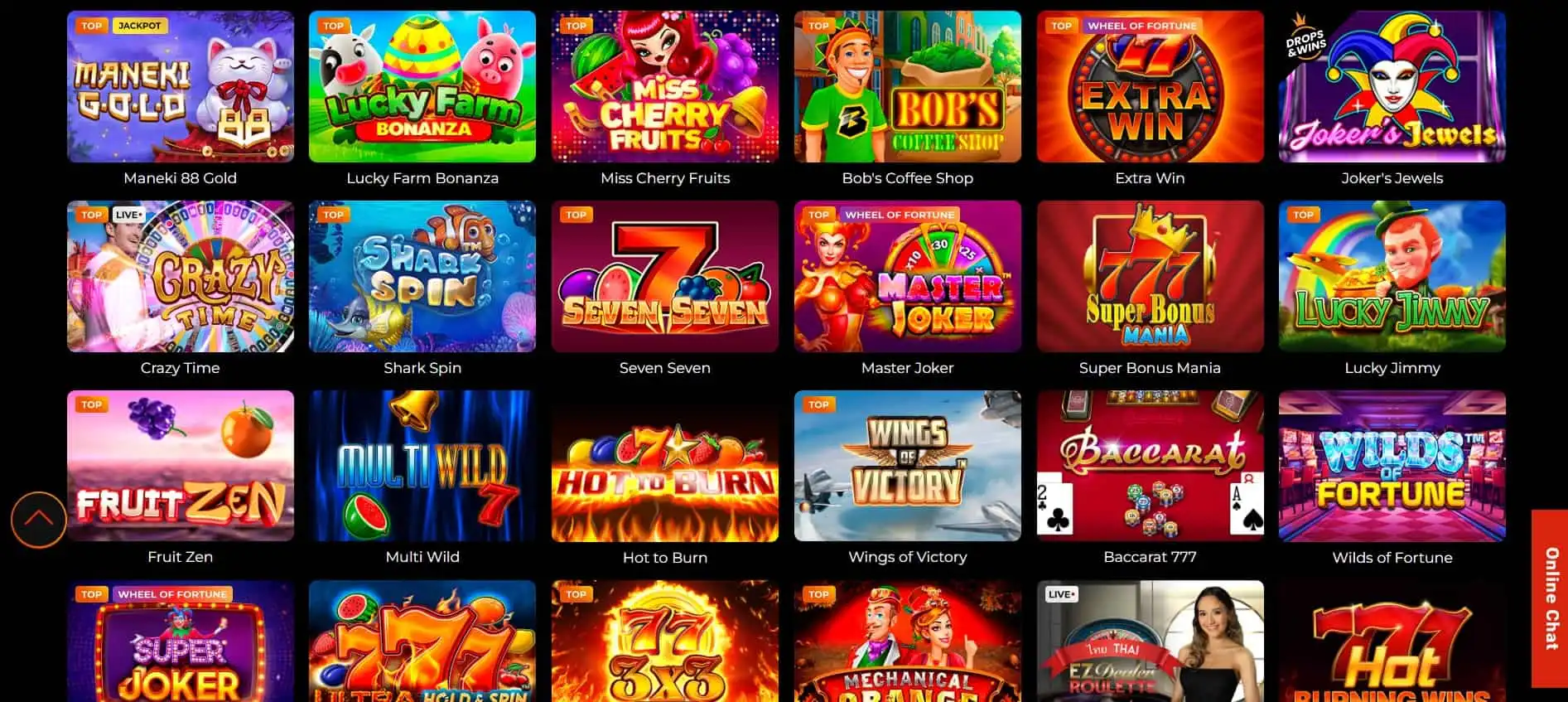Click the Extra Win game thumbnail

pyautogui.click(x=1151, y=86)
